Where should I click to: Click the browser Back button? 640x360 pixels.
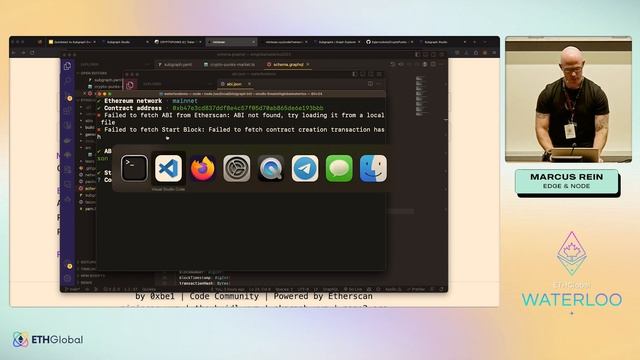14,53
